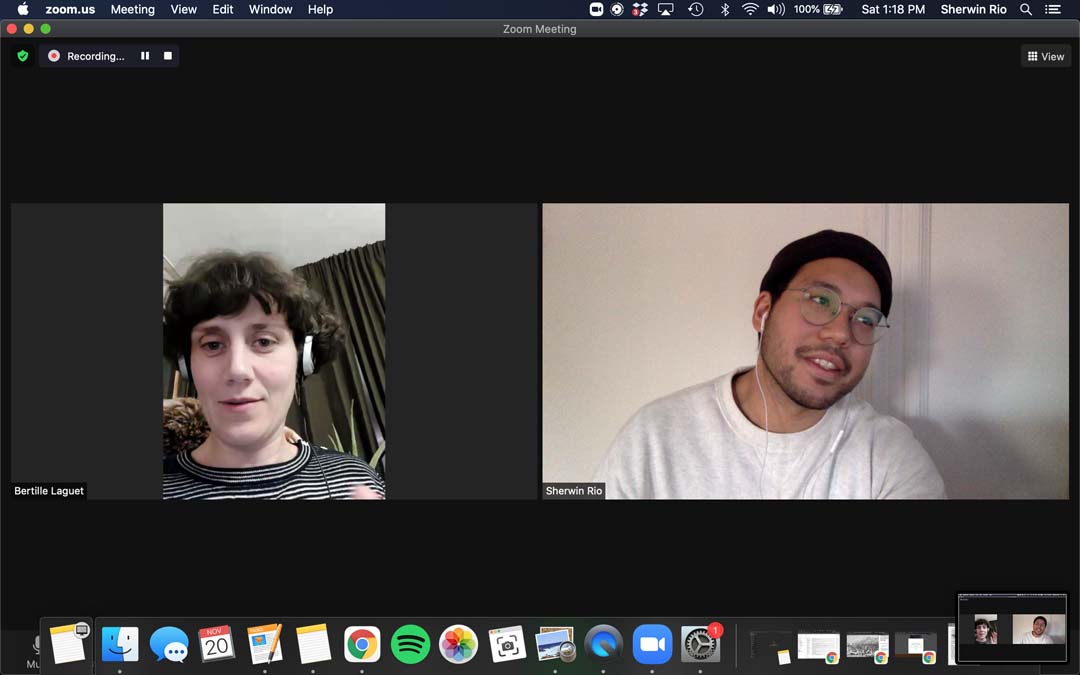Viewport: 1080px width, 675px height.
Task: Open the Time Machine menu
Action: point(696,9)
